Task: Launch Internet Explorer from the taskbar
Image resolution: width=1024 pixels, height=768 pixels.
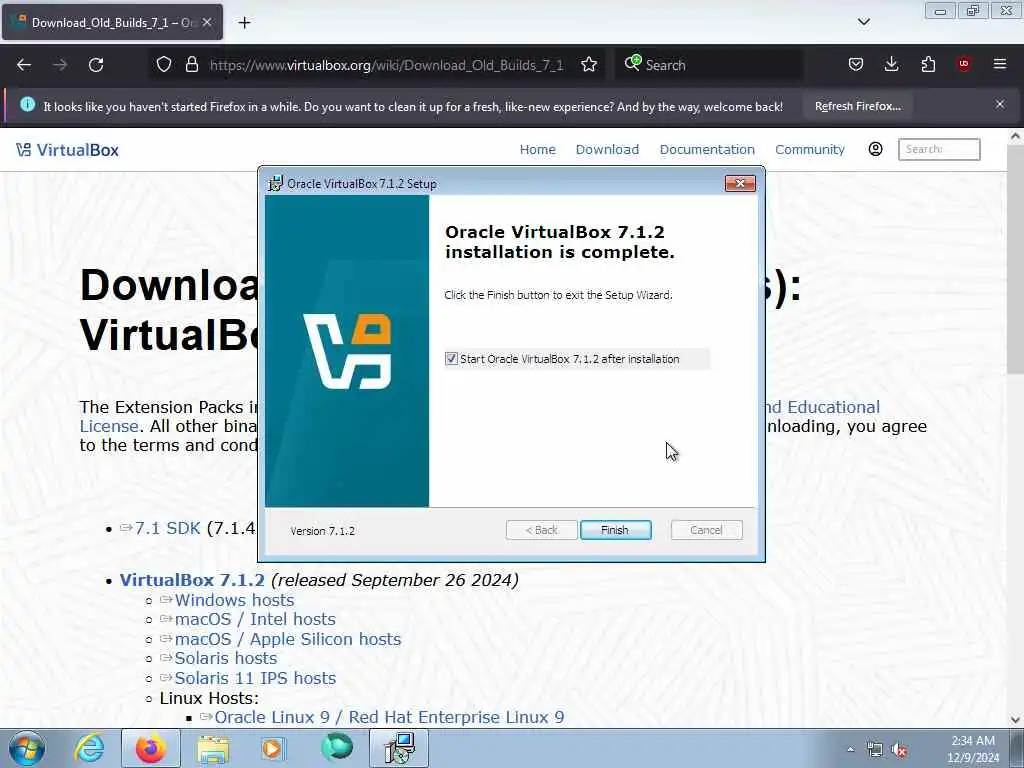Action: click(89, 748)
